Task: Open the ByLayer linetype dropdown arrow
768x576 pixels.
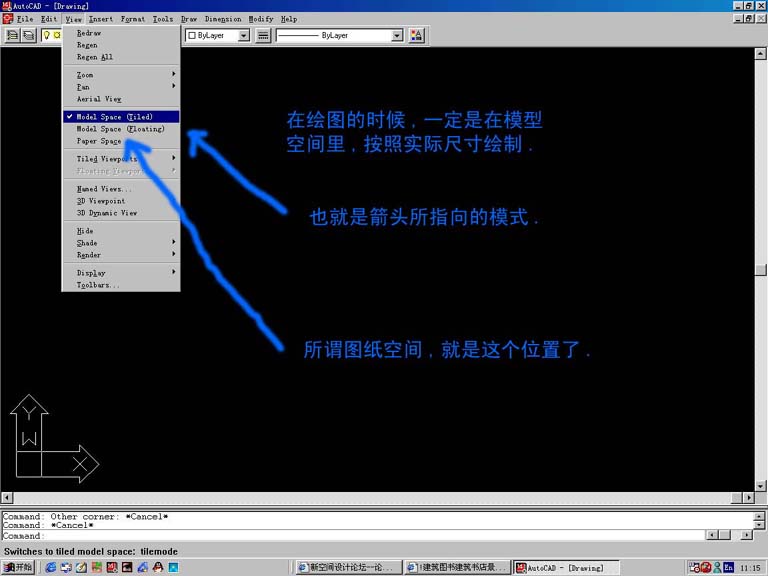Action: pyautogui.click(x=397, y=35)
